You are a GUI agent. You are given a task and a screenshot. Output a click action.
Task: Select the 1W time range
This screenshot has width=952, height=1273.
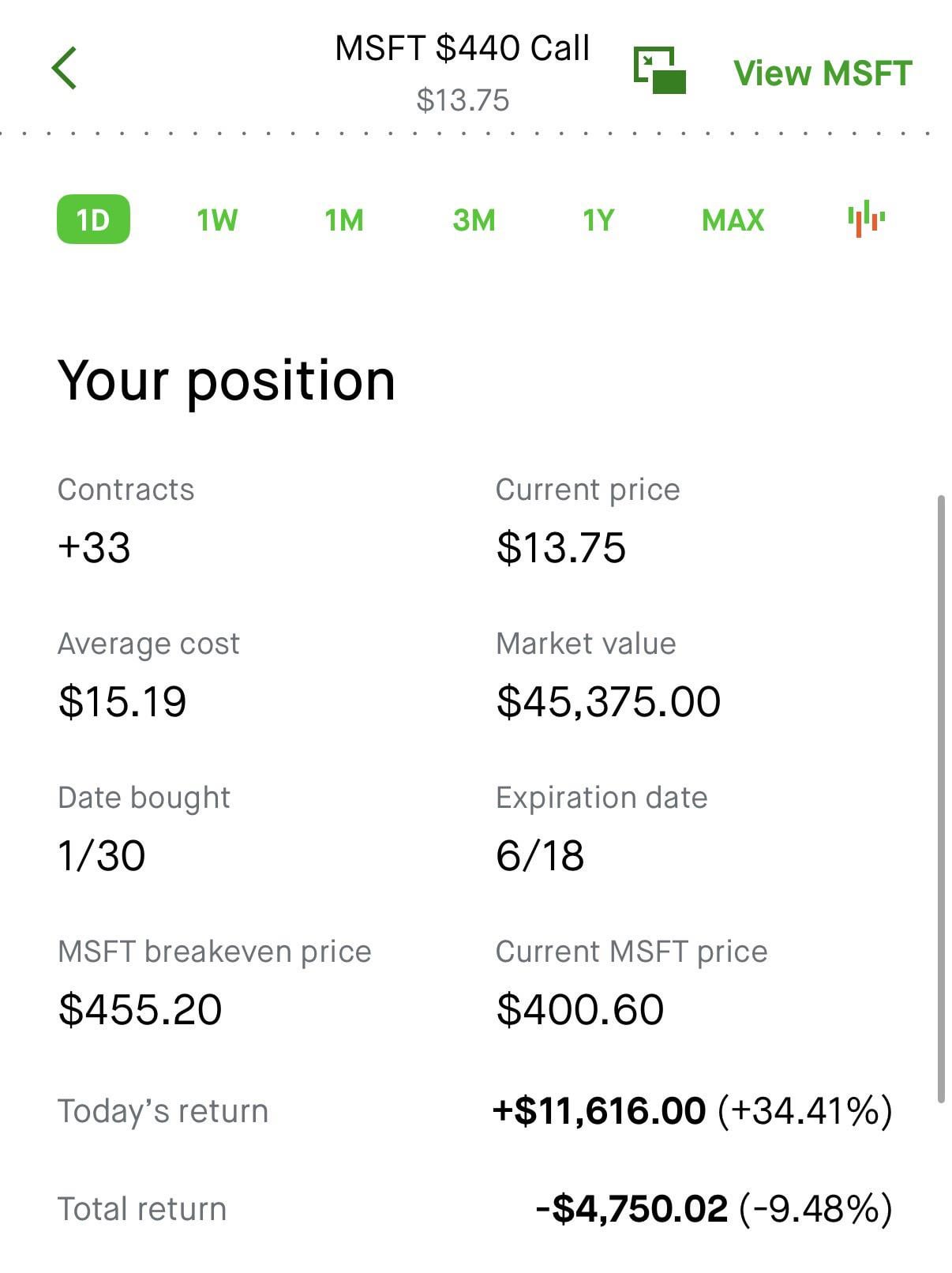tap(217, 220)
